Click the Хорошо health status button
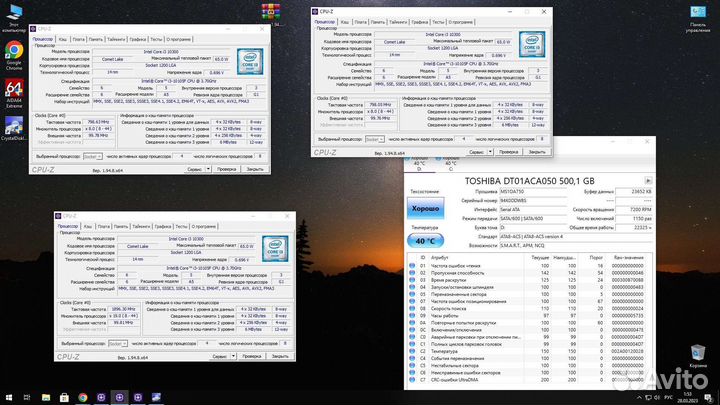 click(x=425, y=208)
